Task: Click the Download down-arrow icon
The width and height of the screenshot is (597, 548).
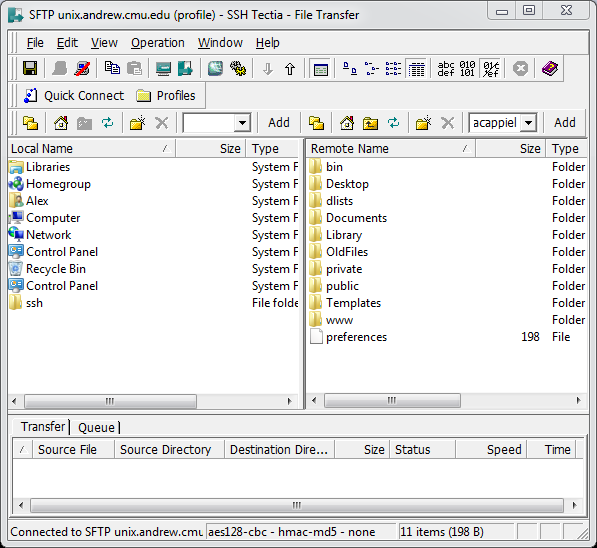Action: [x=268, y=69]
